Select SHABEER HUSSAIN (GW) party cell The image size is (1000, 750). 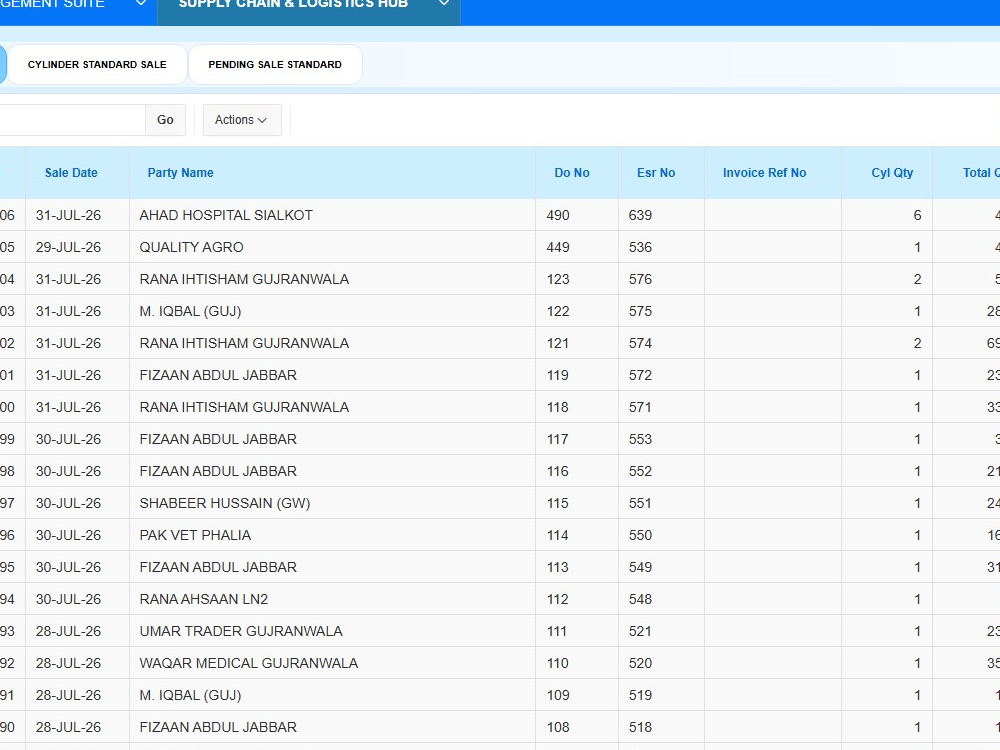332,503
